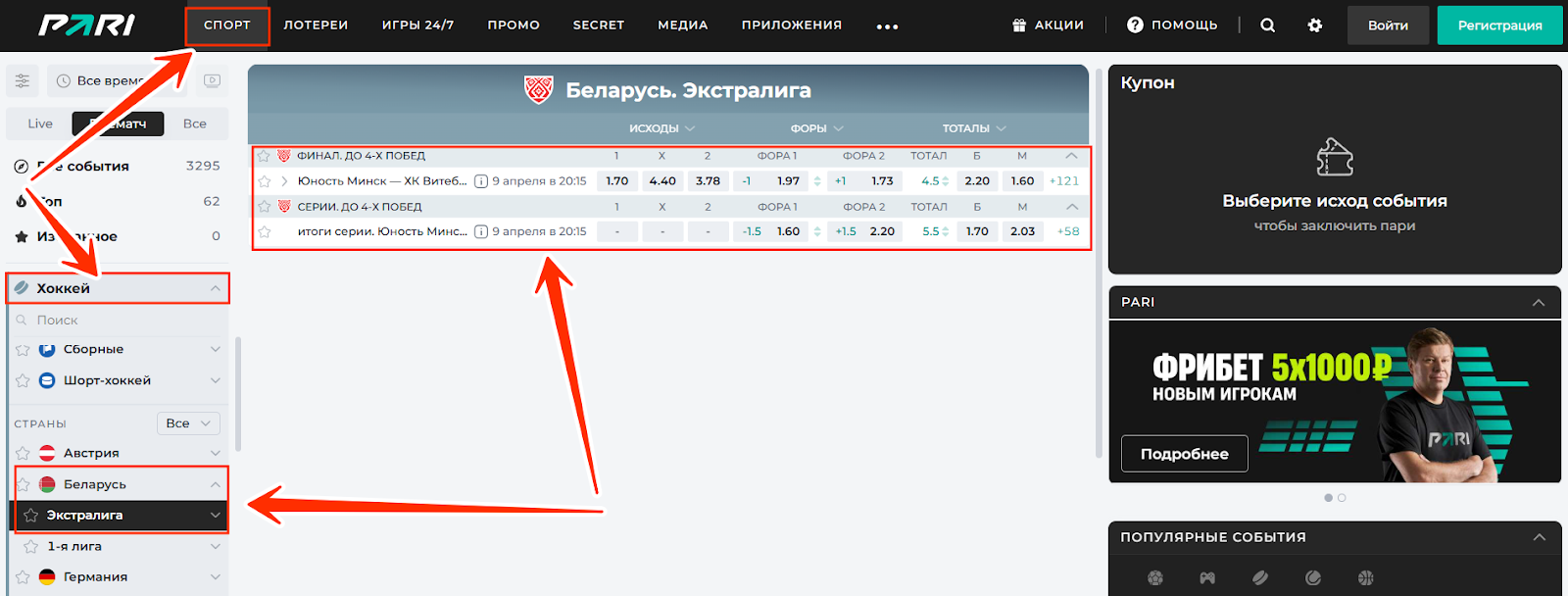
Task: Click the hockey Поиск search field
Action: point(118,320)
